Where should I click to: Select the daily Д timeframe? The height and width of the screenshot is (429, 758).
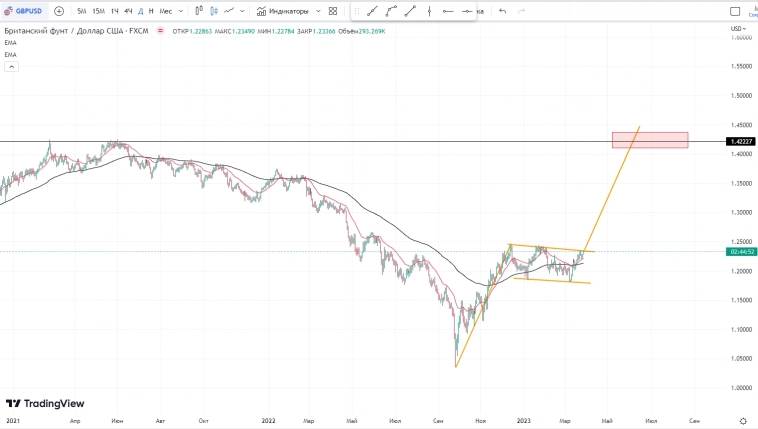tap(140, 11)
